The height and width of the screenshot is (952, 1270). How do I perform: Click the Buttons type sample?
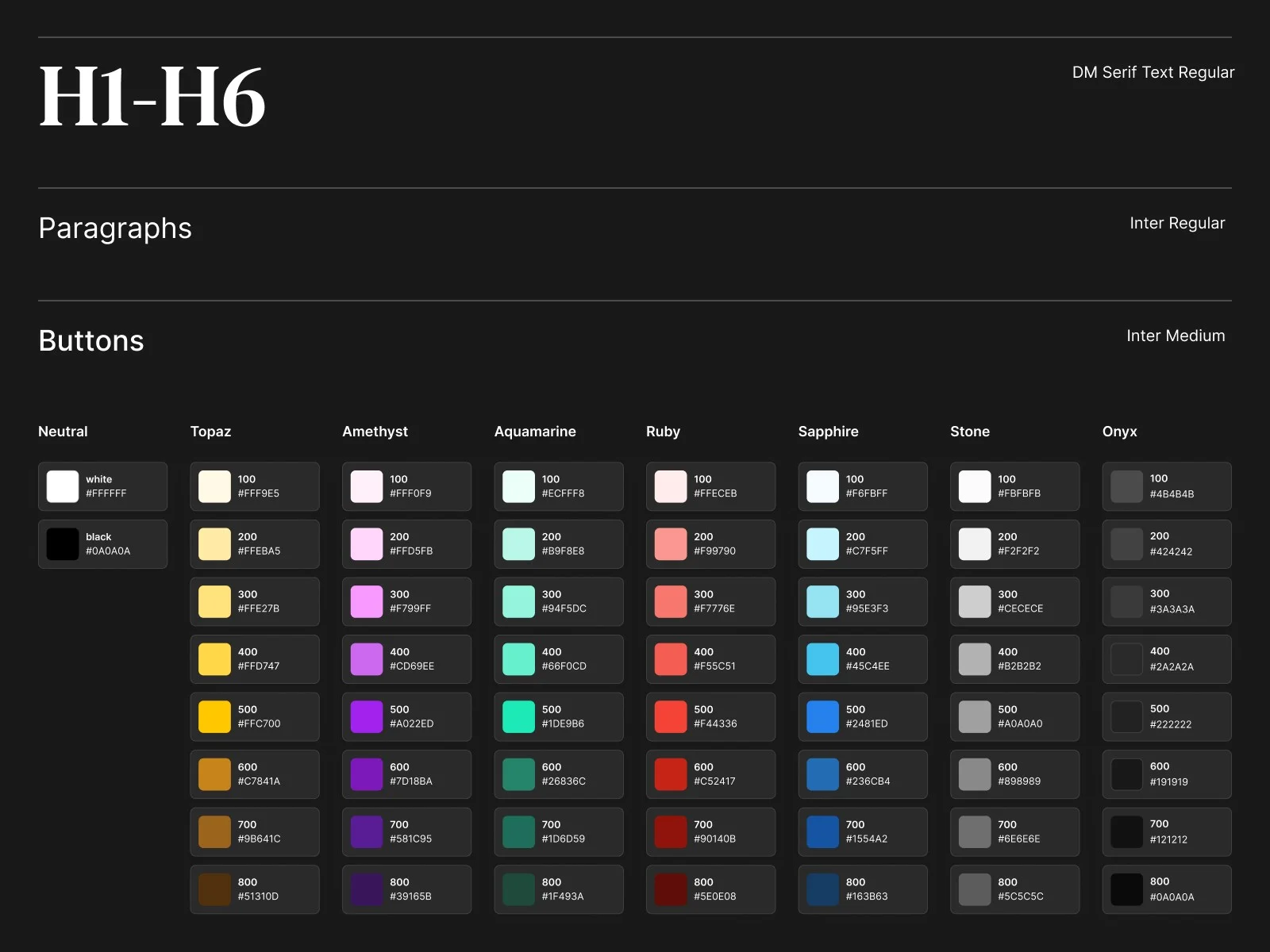coord(91,341)
